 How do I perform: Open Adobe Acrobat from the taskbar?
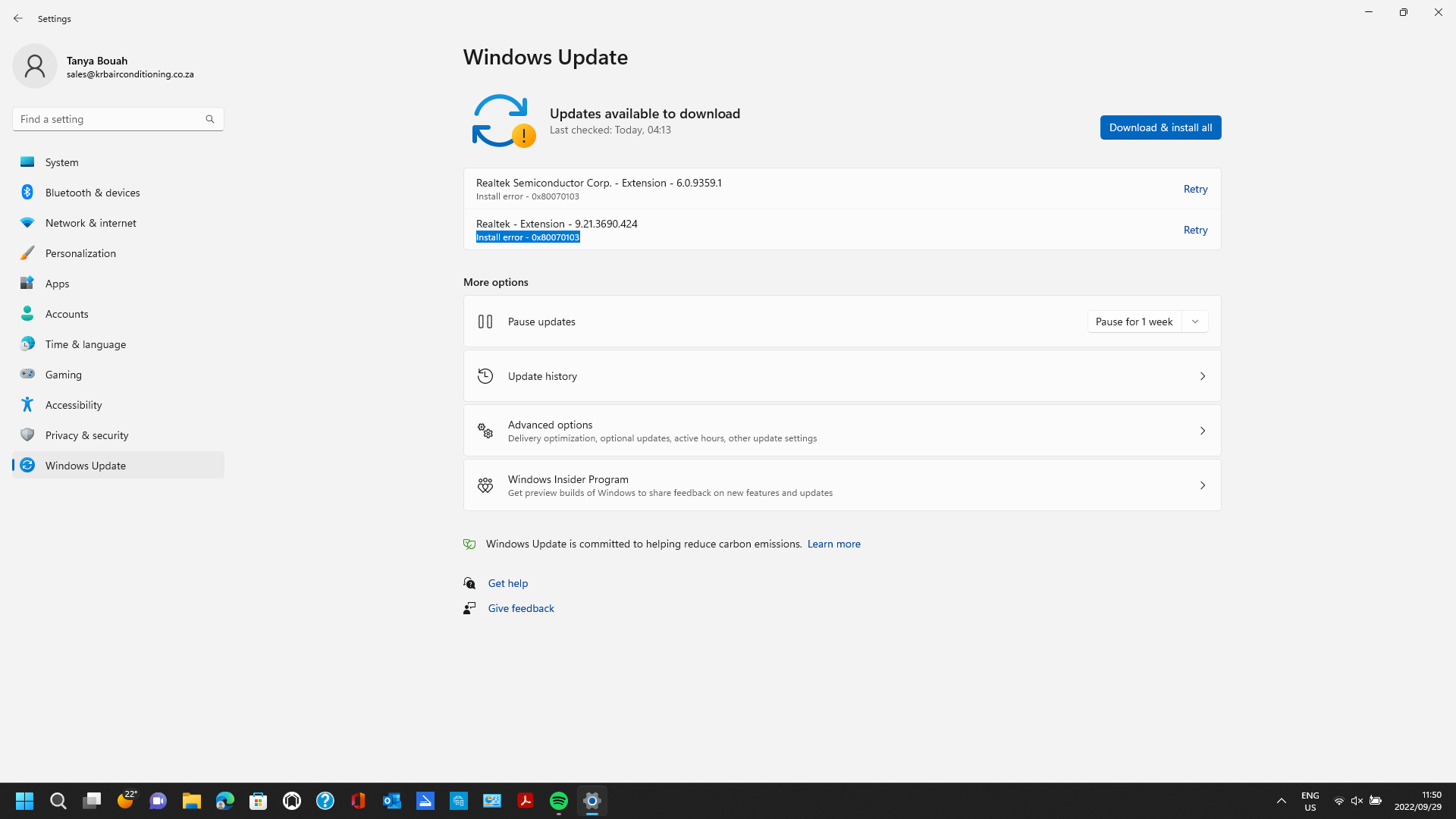click(x=526, y=801)
